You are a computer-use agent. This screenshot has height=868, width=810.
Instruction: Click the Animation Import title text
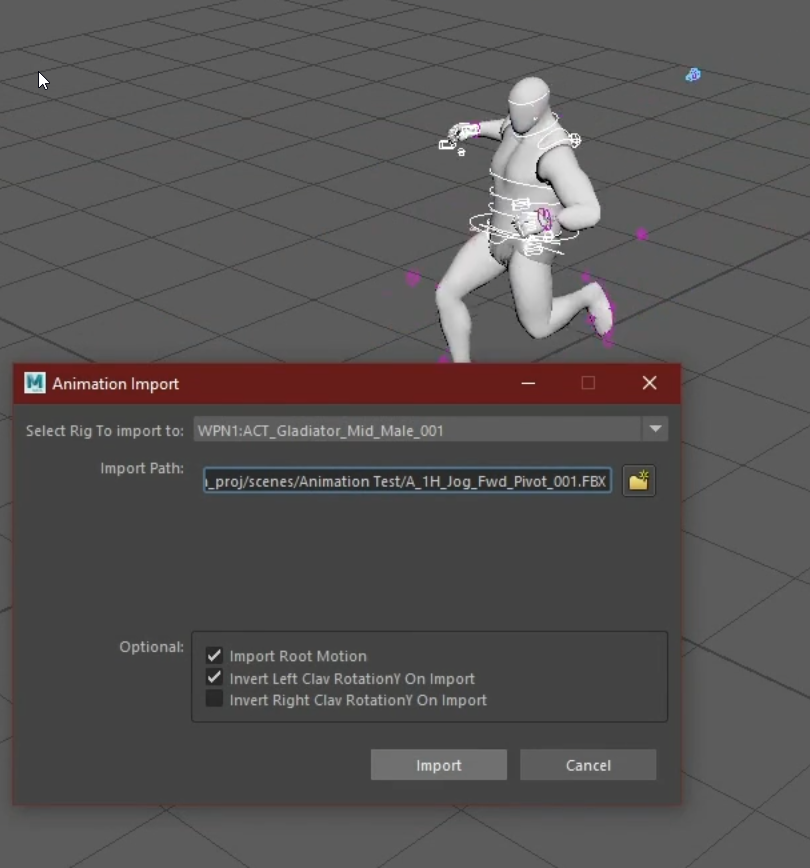116,384
